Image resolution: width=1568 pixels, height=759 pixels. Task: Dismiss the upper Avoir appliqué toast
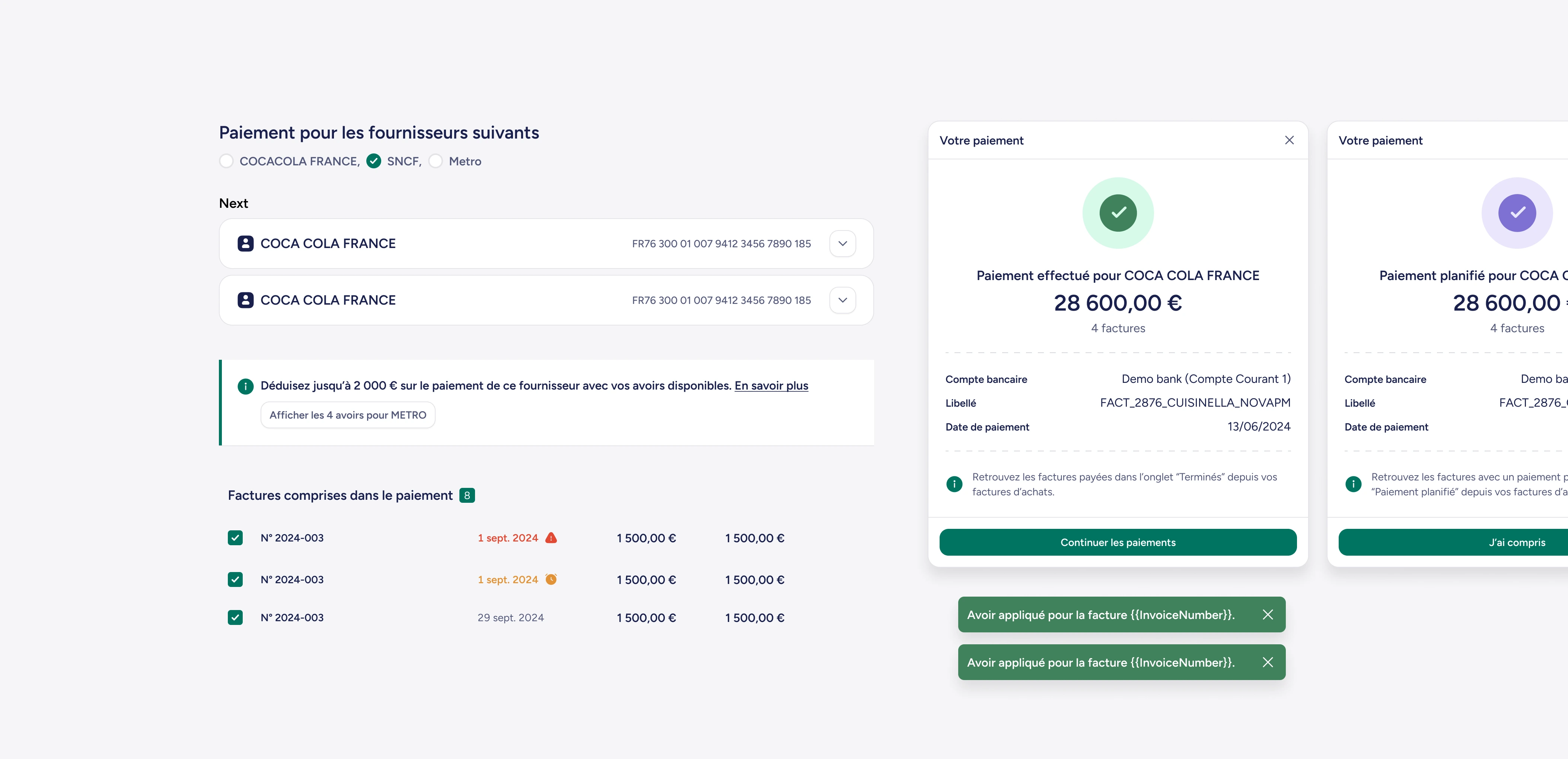pyautogui.click(x=1268, y=614)
